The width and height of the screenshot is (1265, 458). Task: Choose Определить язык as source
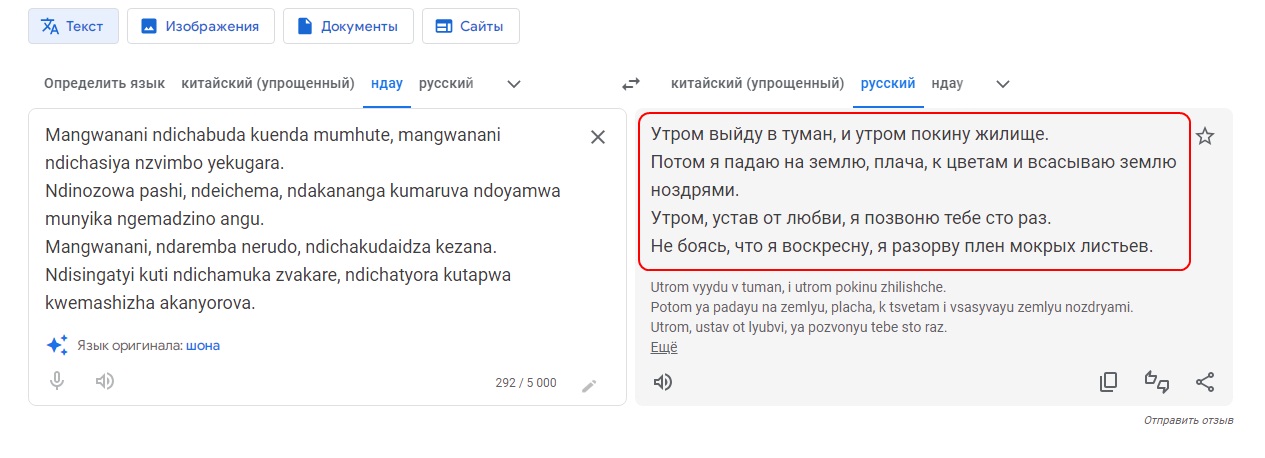point(104,83)
